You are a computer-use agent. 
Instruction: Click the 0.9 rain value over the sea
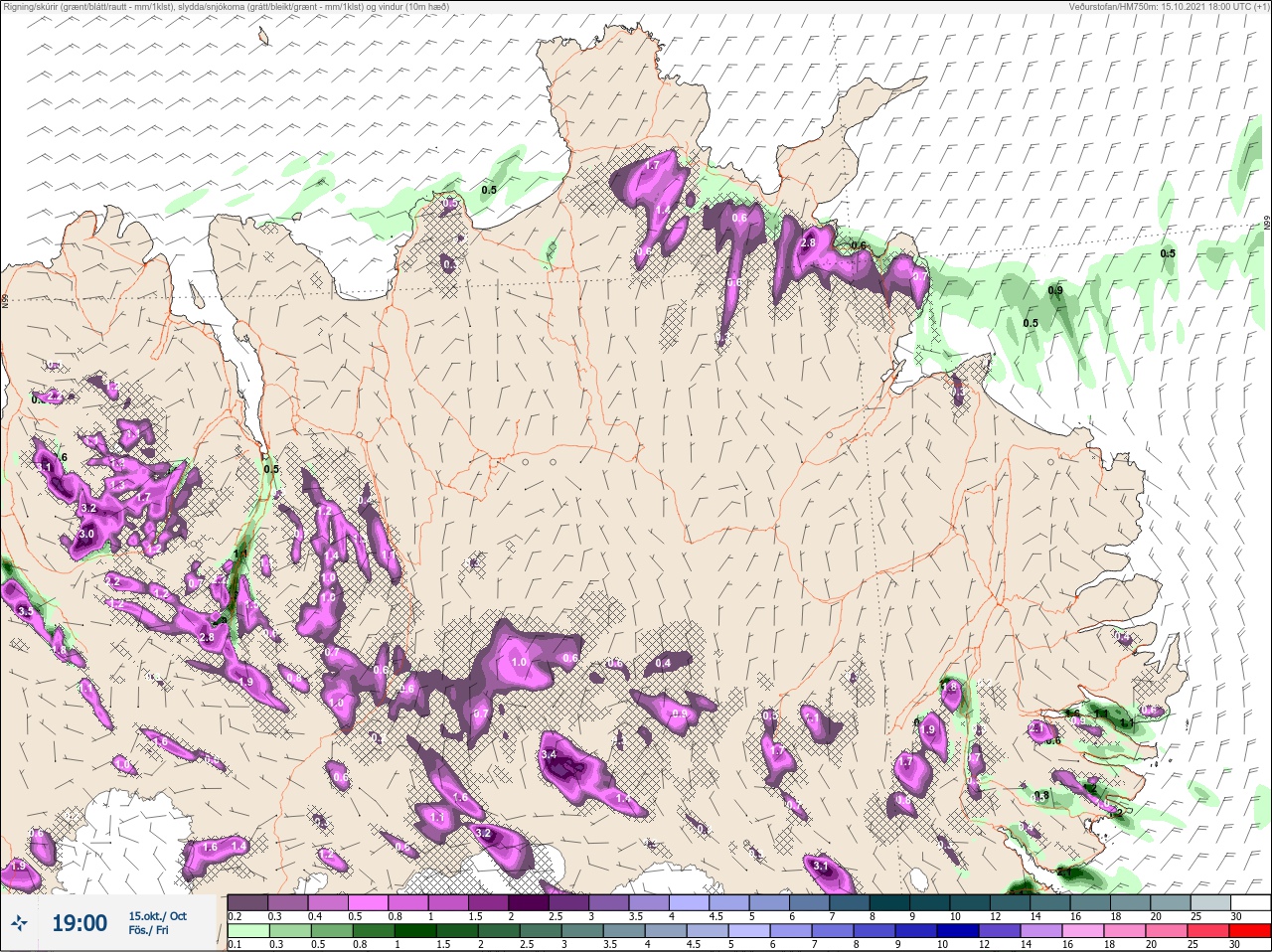[x=1055, y=290]
